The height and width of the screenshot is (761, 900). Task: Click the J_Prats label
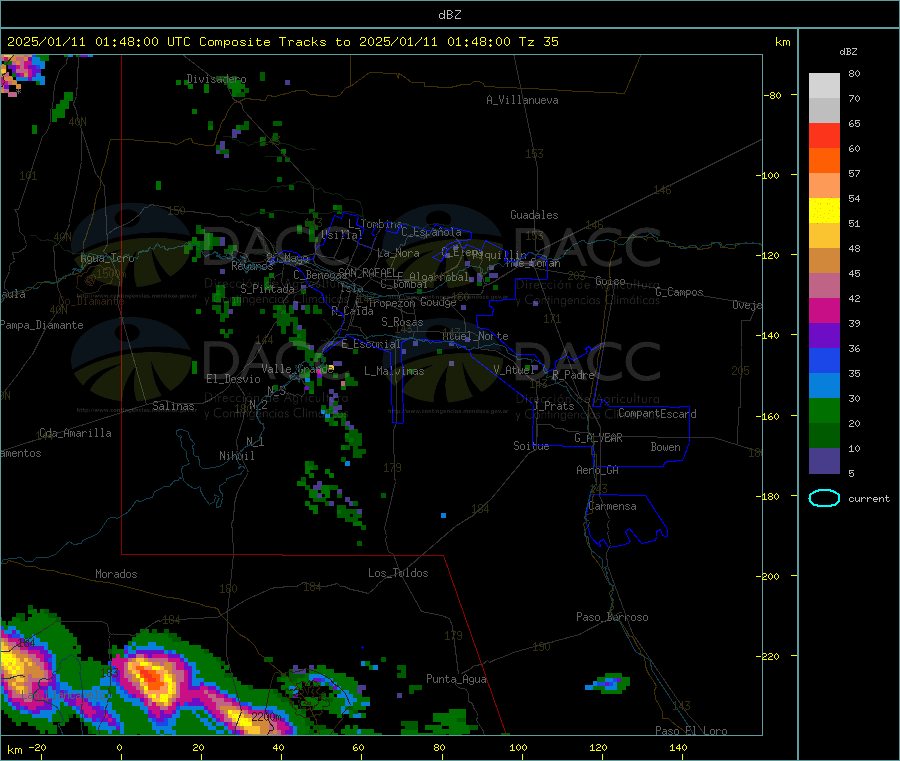tap(553, 406)
